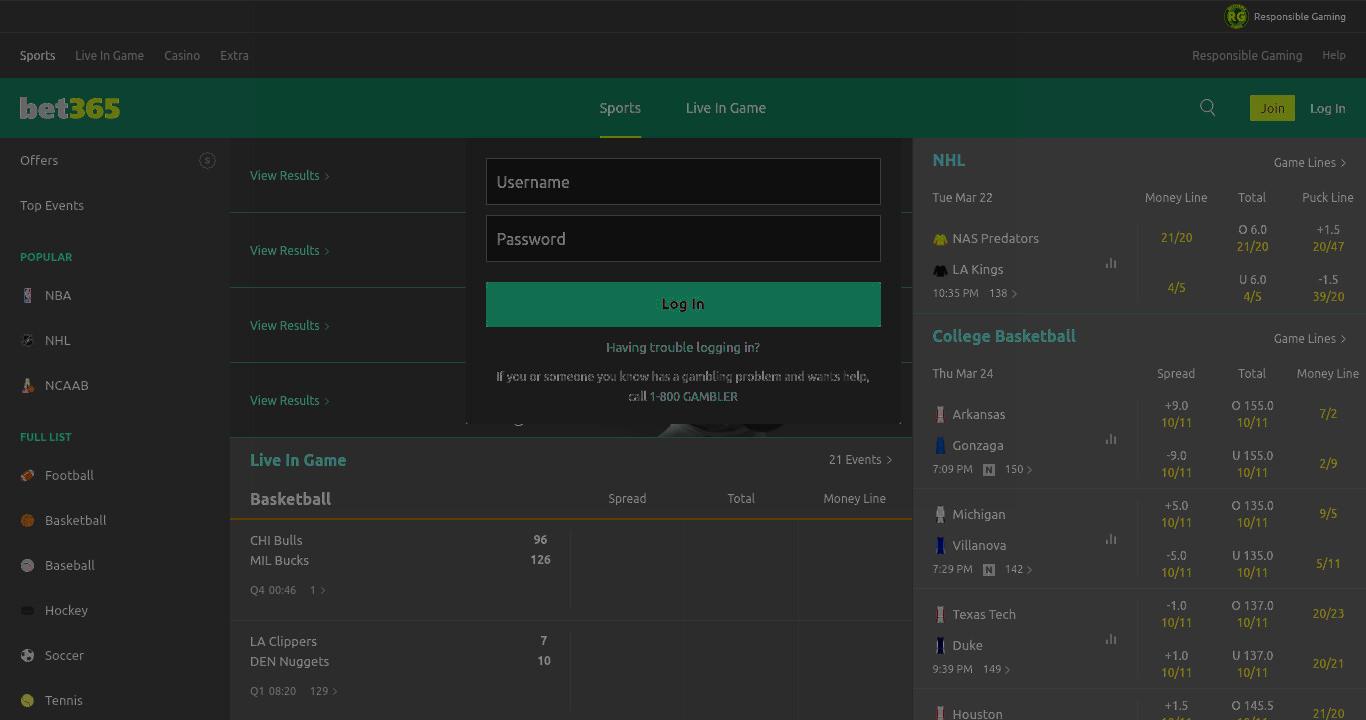Screen dimensions: 1366x720
Task: Select NAS Predators money line 21/20
Action: [x=1176, y=238]
